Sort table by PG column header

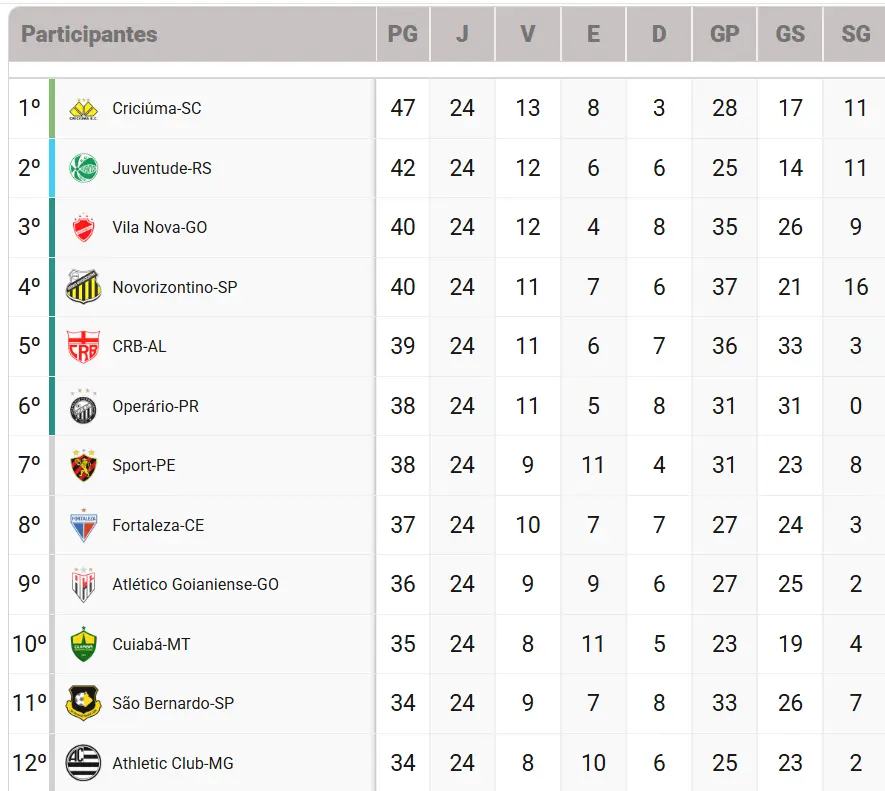(x=402, y=34)
